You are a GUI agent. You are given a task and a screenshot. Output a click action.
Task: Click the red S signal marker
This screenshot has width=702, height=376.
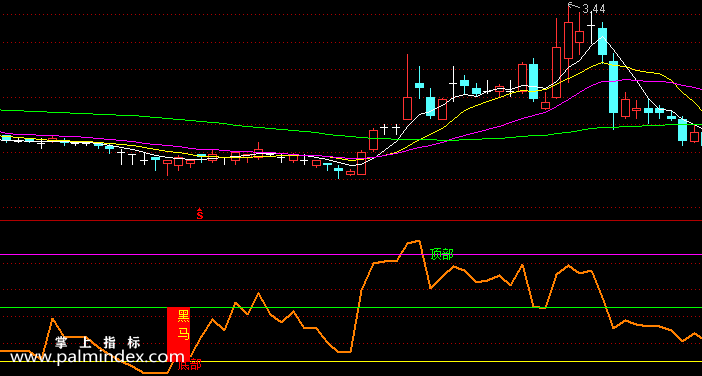click(x=200, y=214)
